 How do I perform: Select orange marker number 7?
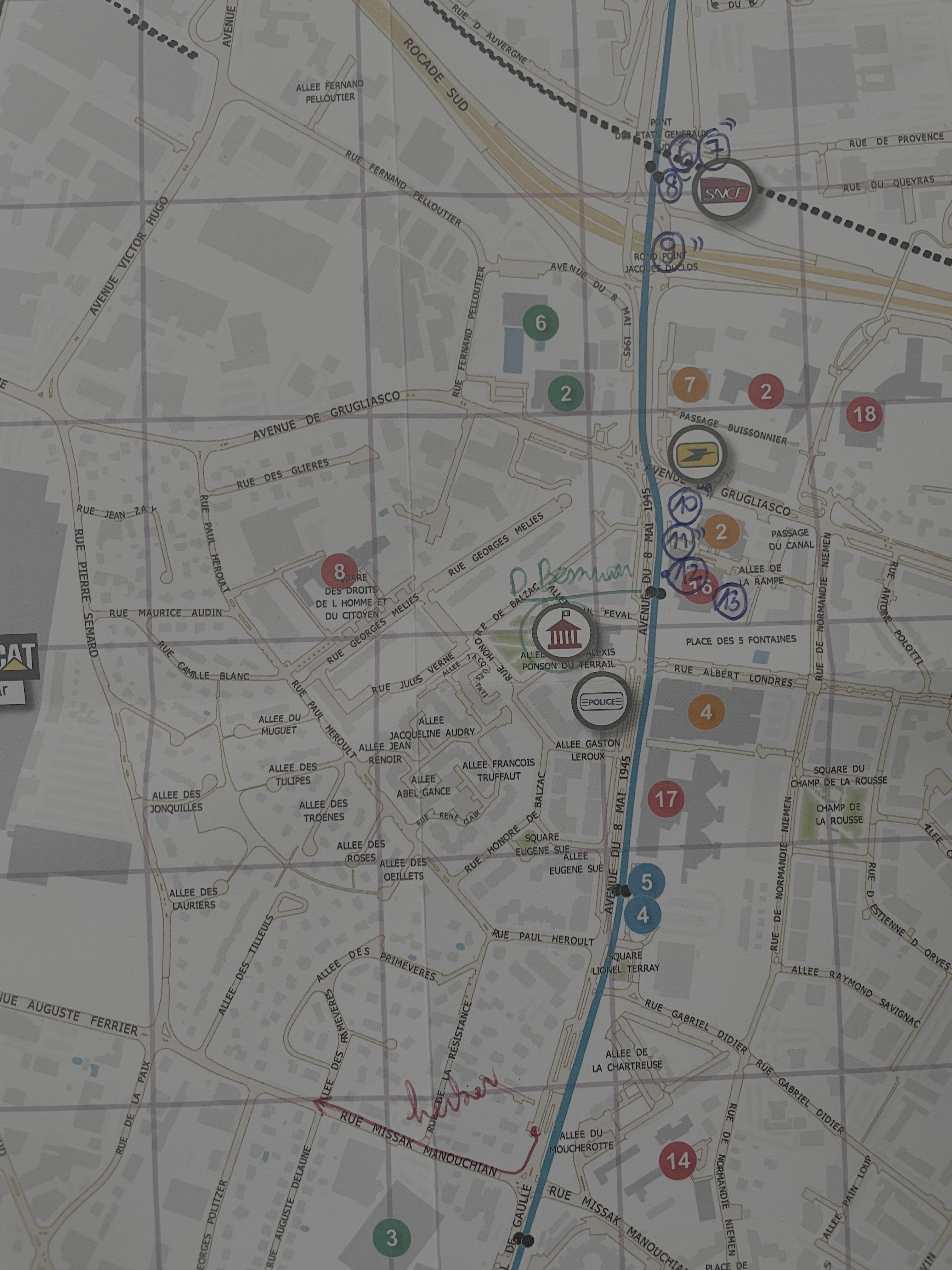coord(690,385)
